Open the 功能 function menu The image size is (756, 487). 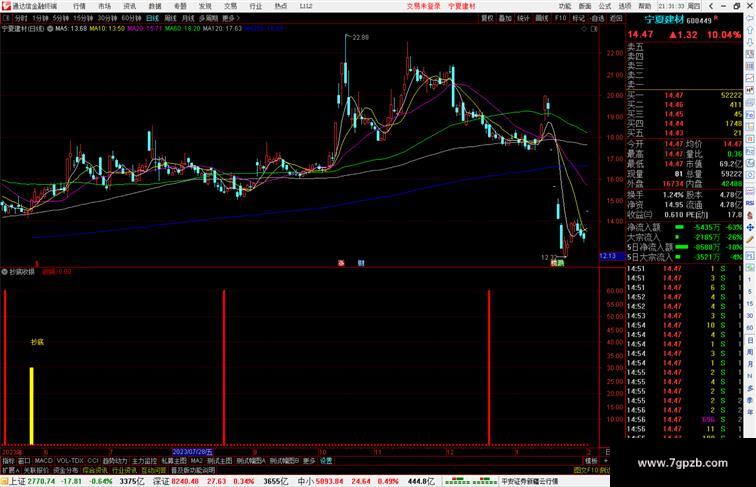[x=565, y=6]
